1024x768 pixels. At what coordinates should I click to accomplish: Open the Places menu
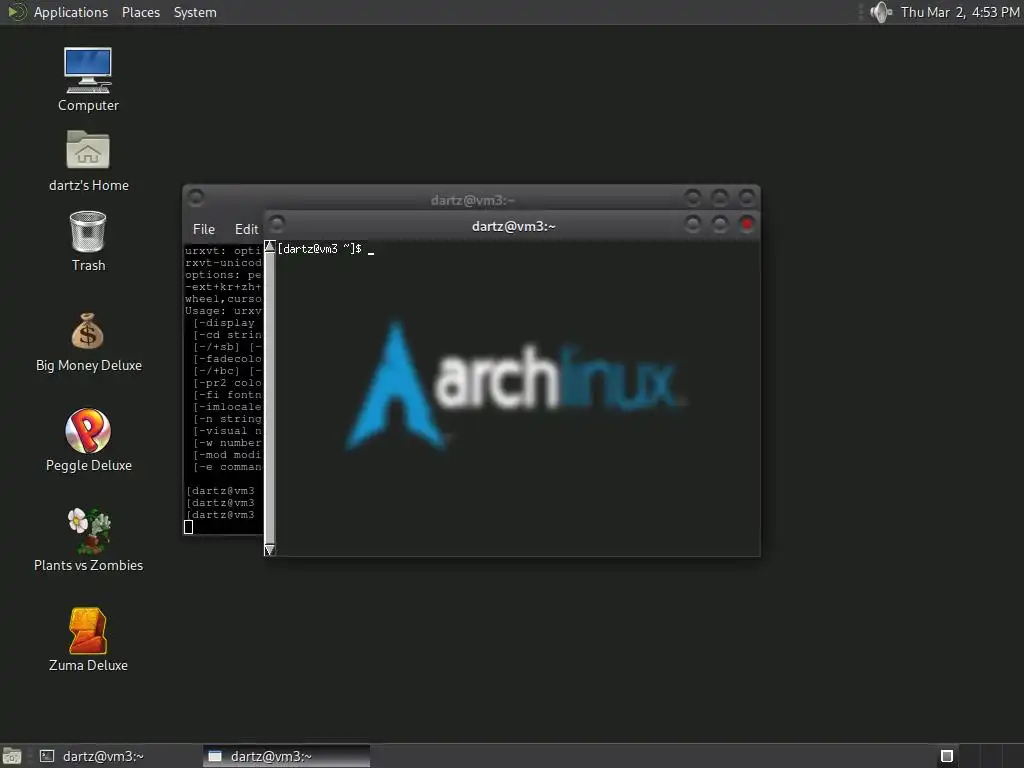point(141,12)
